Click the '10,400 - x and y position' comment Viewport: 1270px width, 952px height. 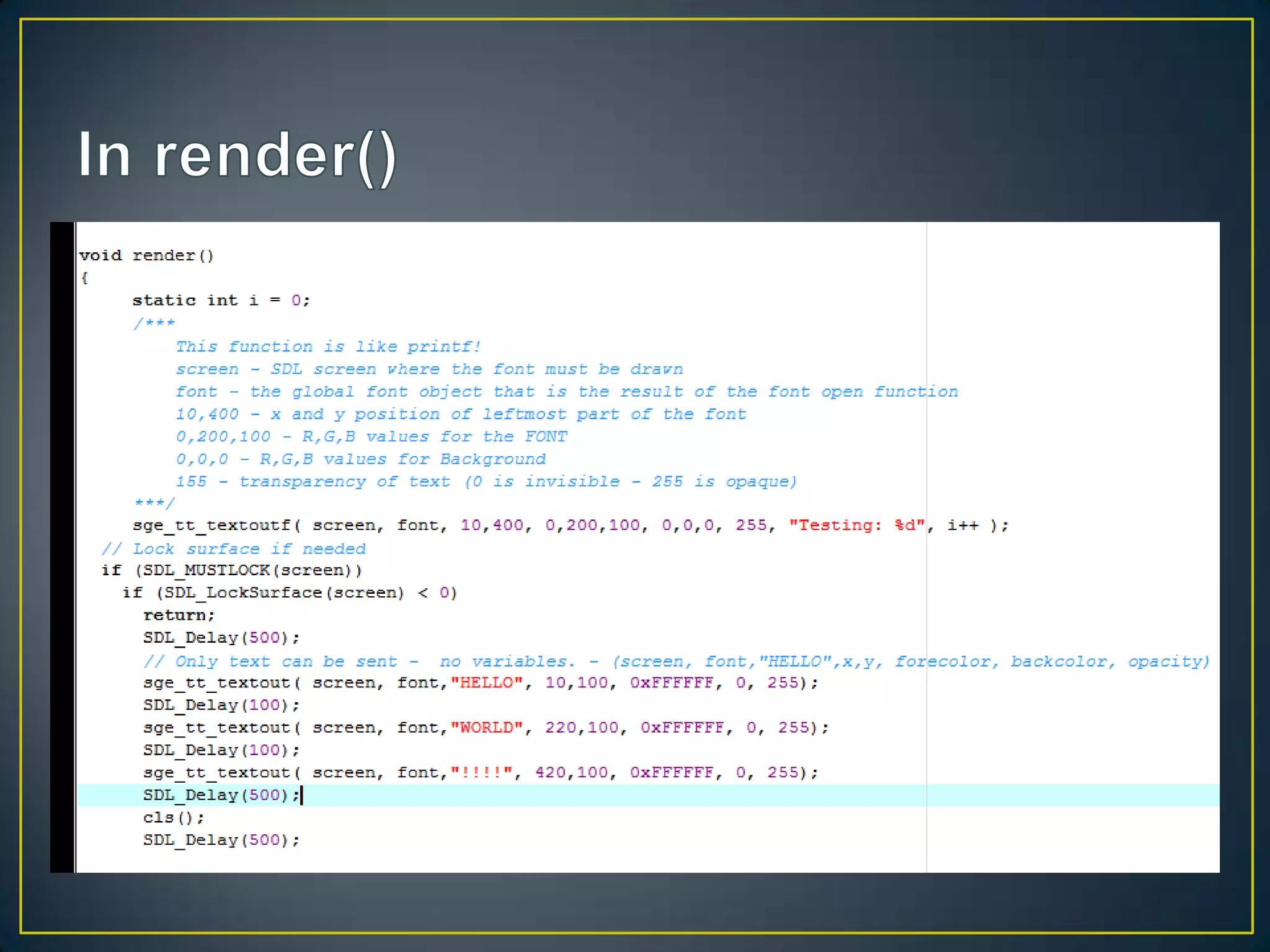(x=460, y=414)
